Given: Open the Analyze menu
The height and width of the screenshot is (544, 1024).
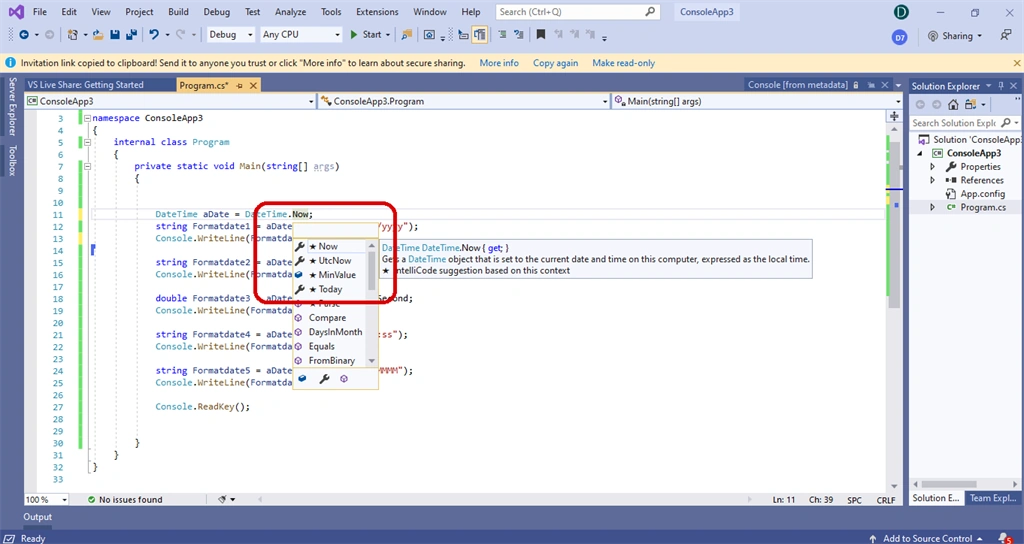Looking at the screenshot, I should click(291, 12).
